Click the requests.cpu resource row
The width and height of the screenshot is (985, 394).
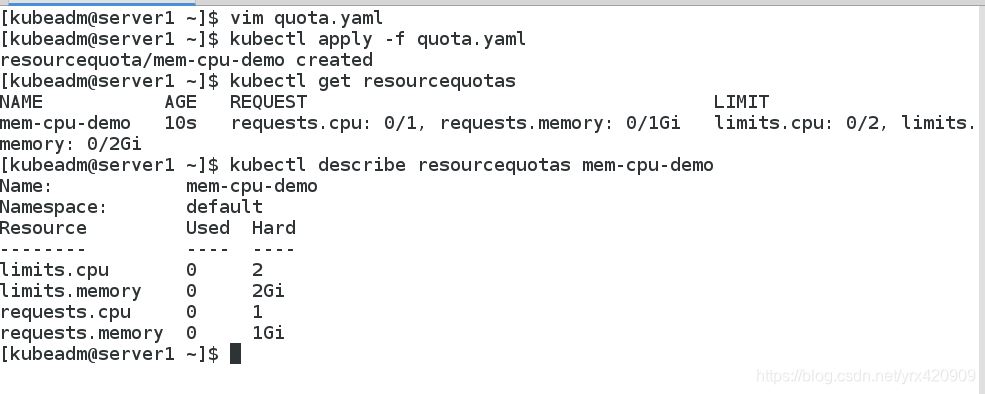(131, 312)
